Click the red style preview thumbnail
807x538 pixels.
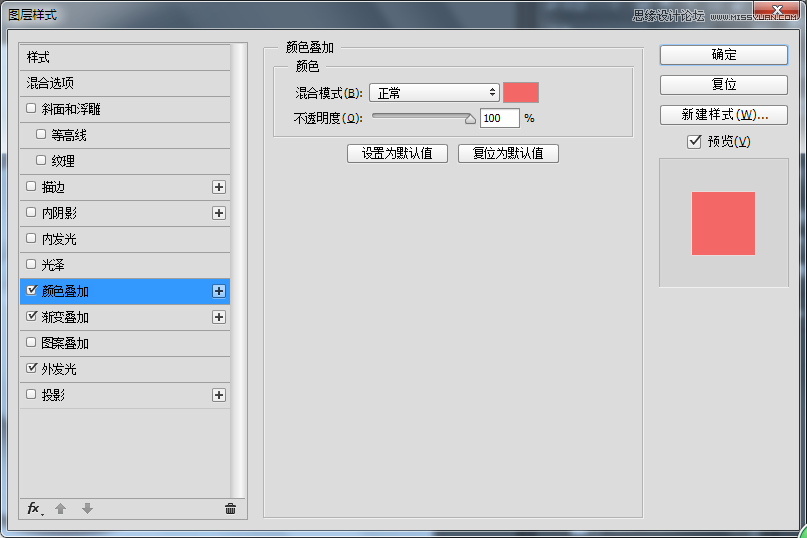click(723, 223)
